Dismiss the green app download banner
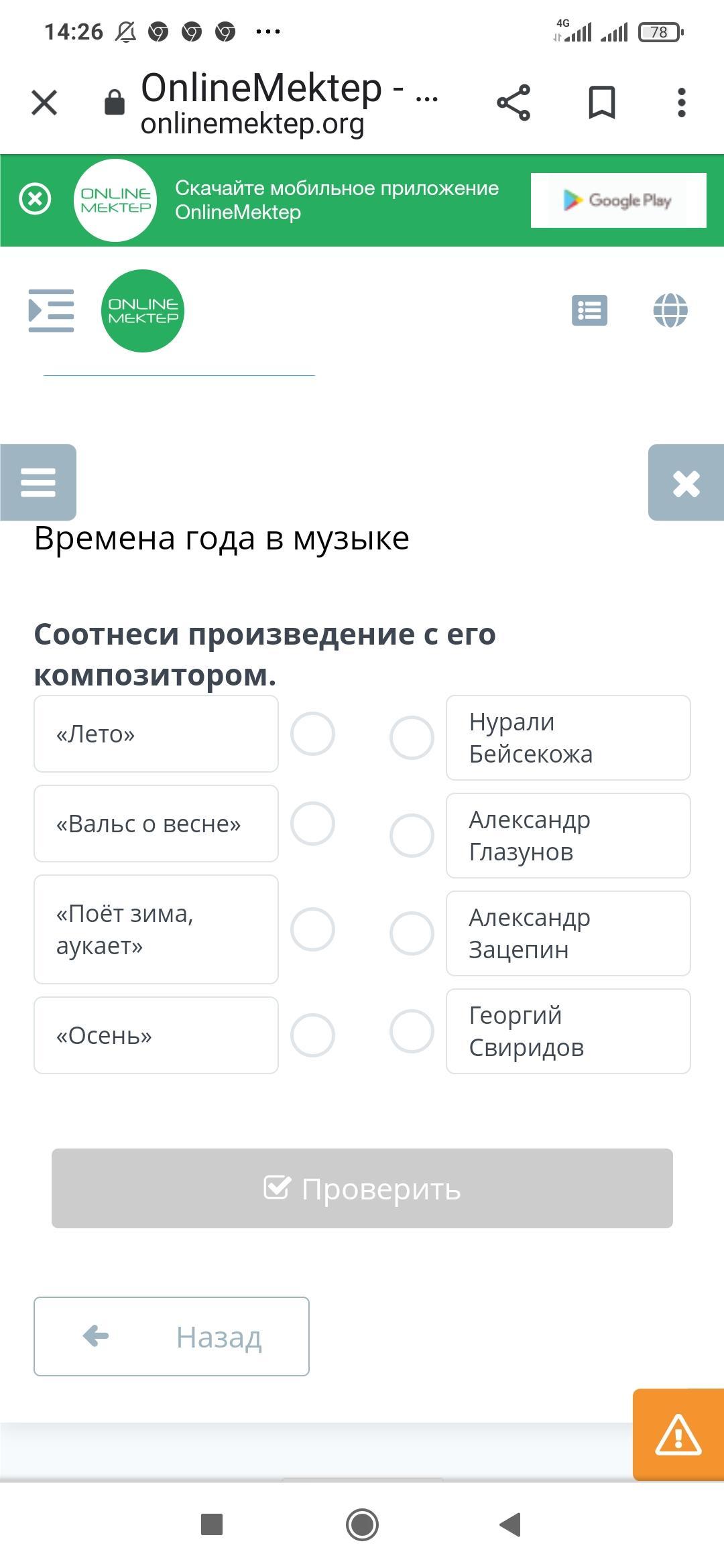The image size is (724, 1568). pos(35,199)
